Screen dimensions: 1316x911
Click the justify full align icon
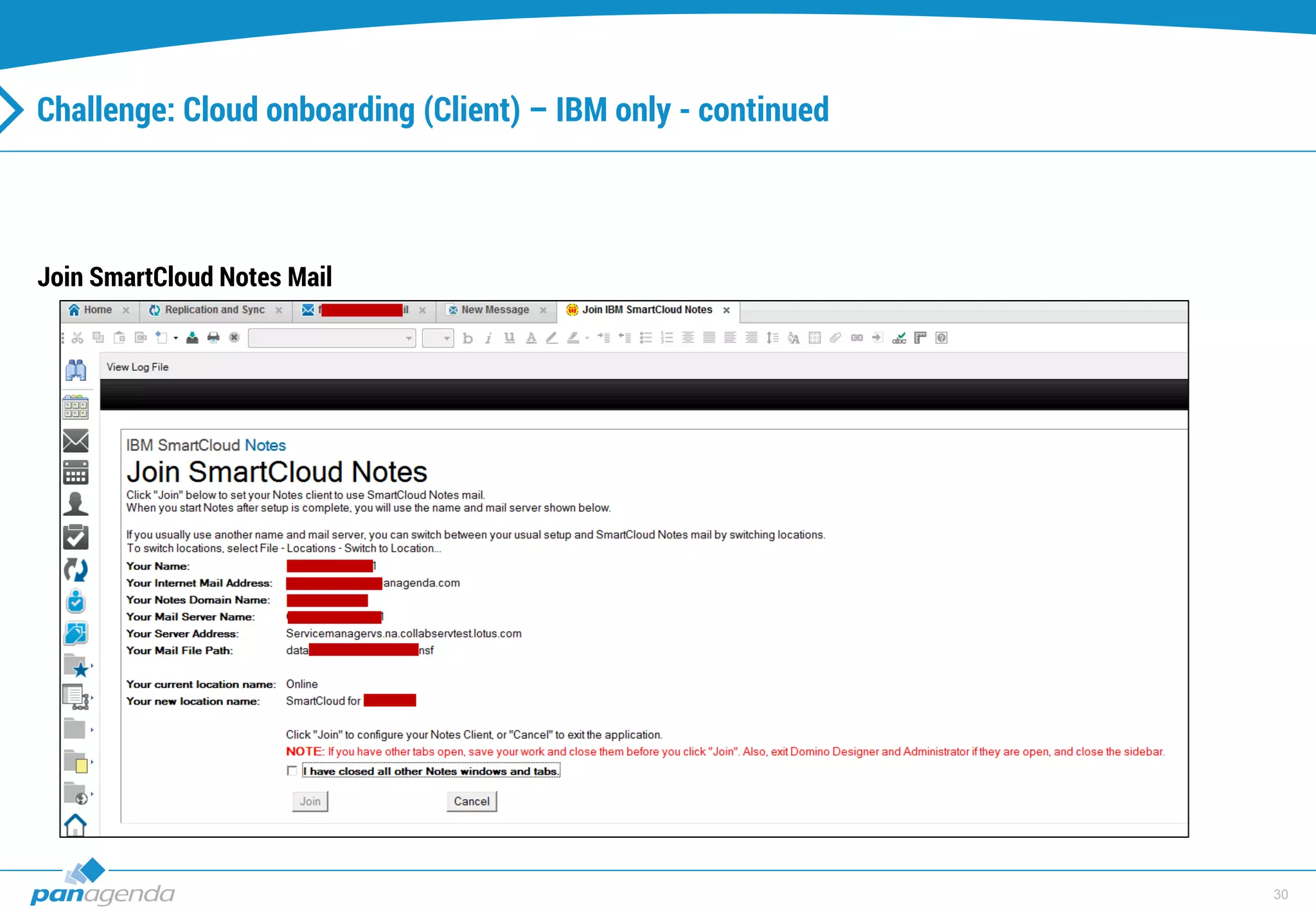pos(709,338)
